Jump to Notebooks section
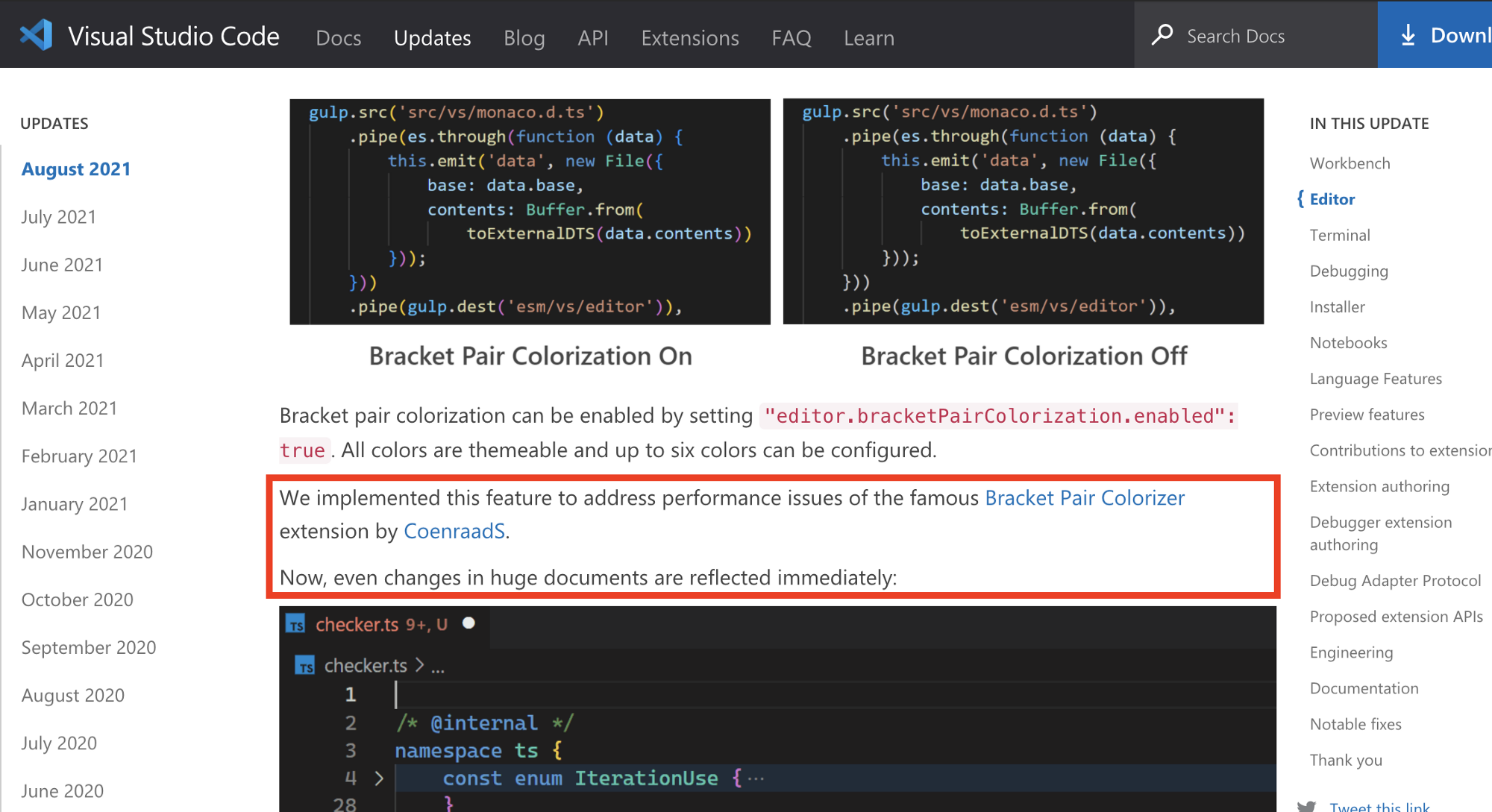The height and width of the screenshot is (812, 1492). pyautogui.click(x=1348, y=342)
